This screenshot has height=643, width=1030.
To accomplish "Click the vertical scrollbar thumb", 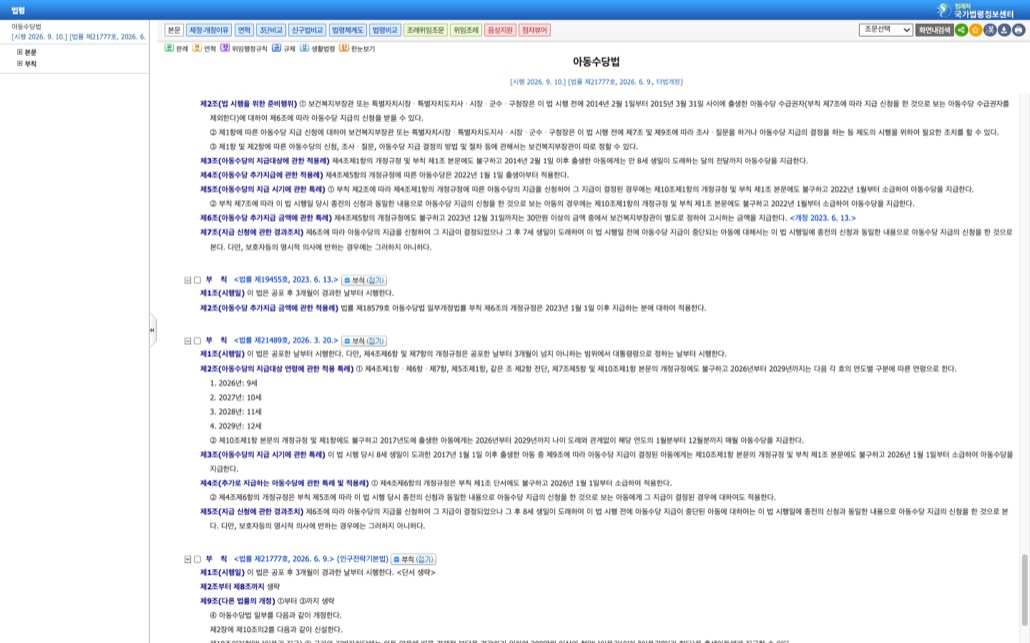I will pos(1024,589).
